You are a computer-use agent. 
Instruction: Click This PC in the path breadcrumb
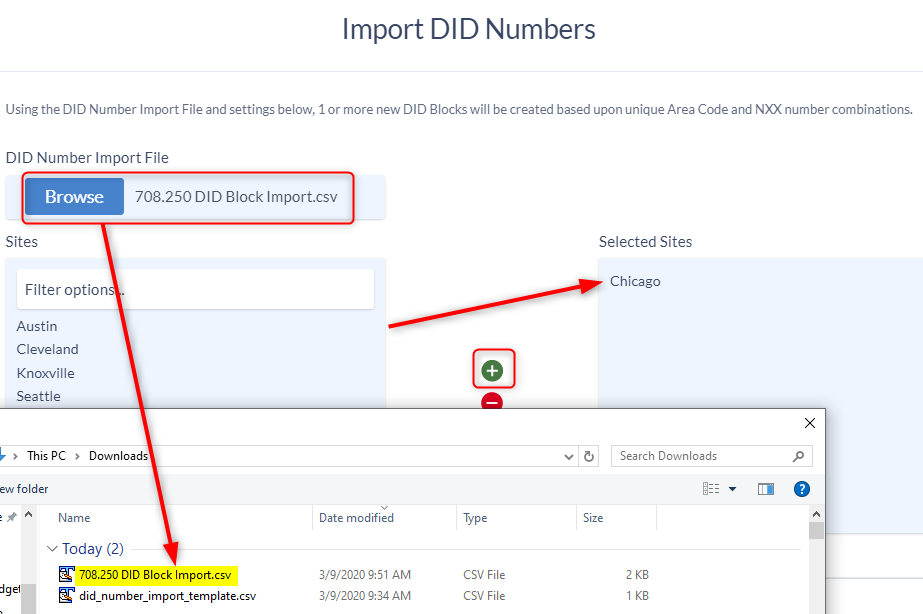coord(47,456)
